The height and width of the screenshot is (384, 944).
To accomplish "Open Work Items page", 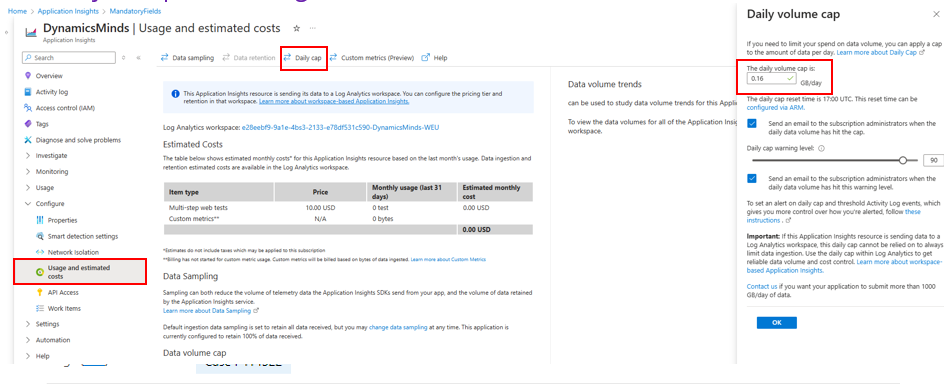I will click(64, 308).
